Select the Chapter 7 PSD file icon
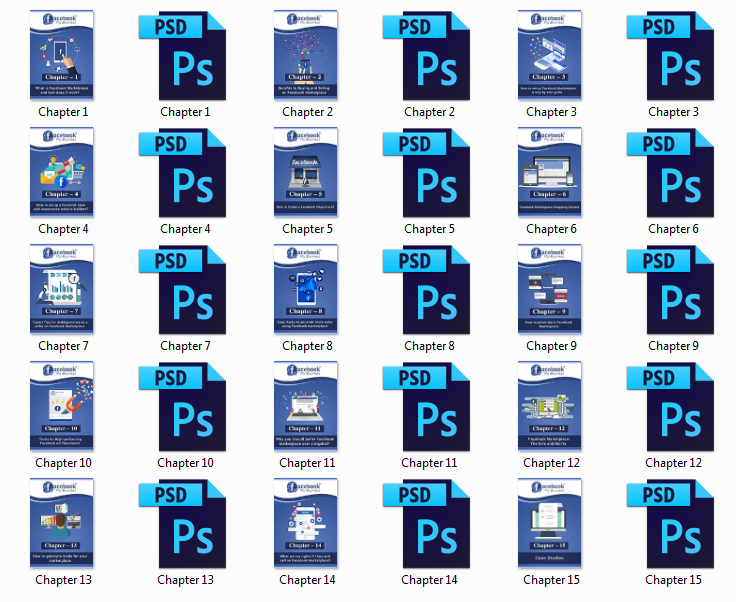 coord(183,290)
